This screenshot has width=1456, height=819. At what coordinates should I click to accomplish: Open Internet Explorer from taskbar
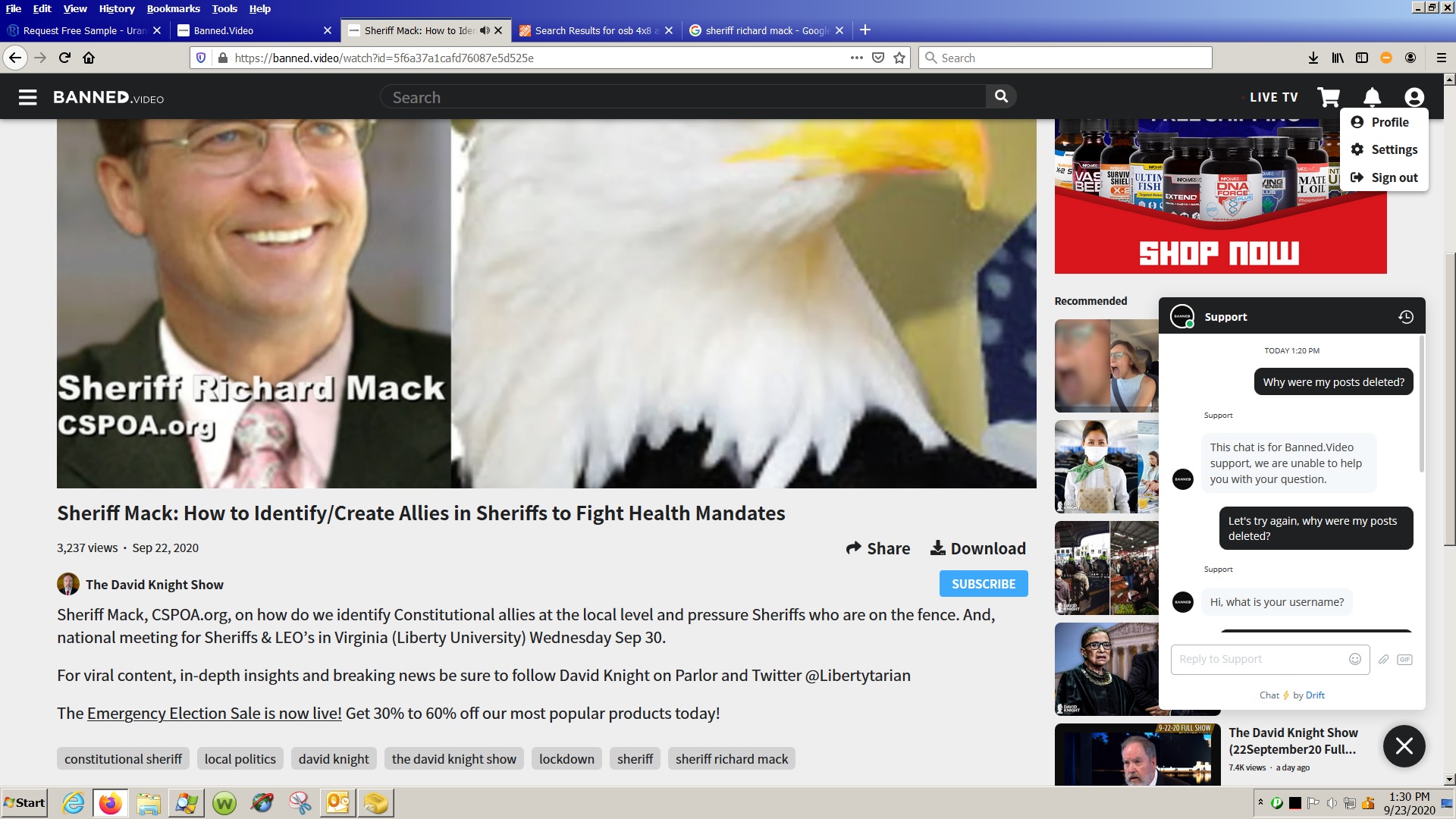[74, 803]
